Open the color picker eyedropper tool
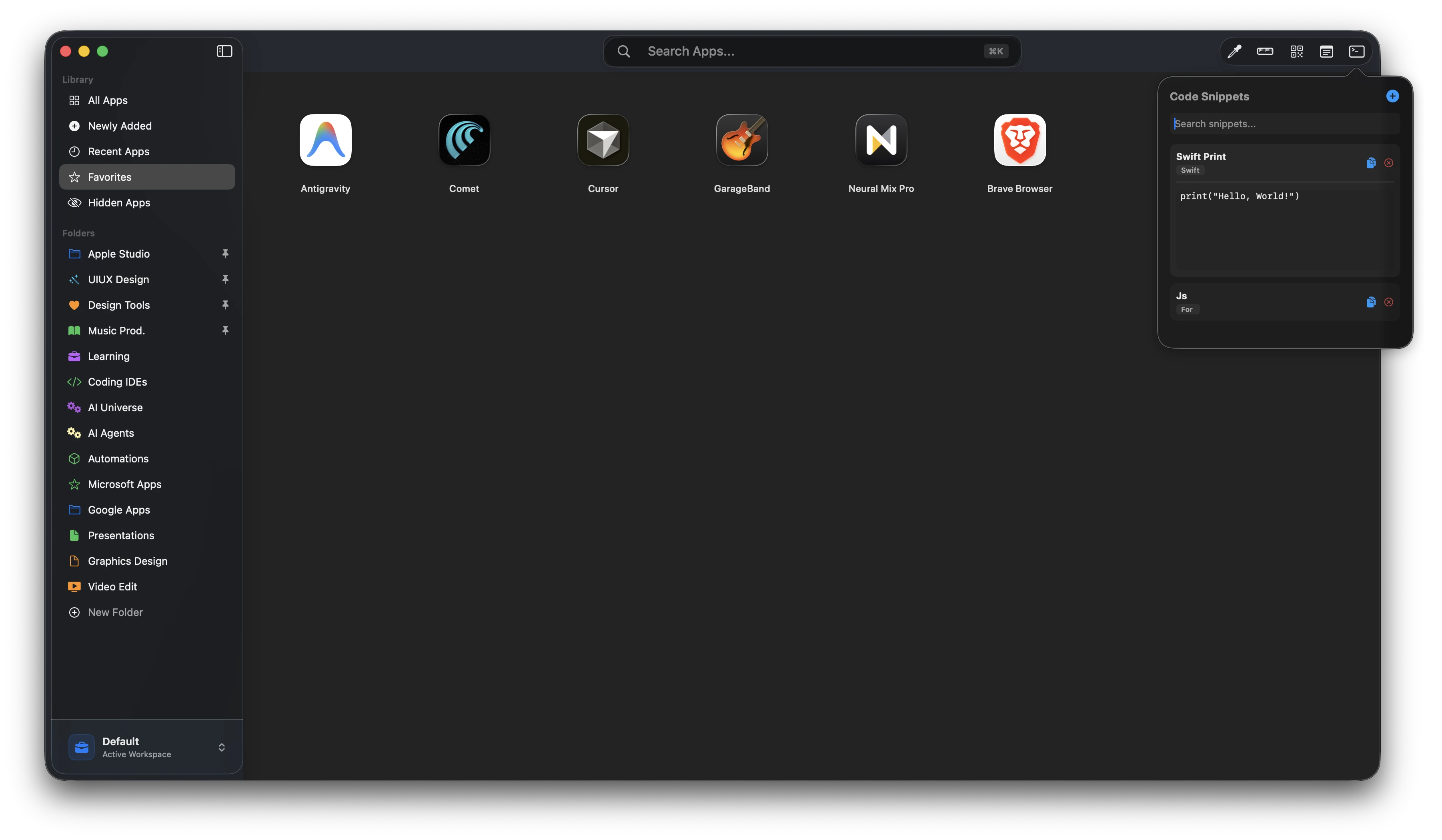 point(1234,52)
